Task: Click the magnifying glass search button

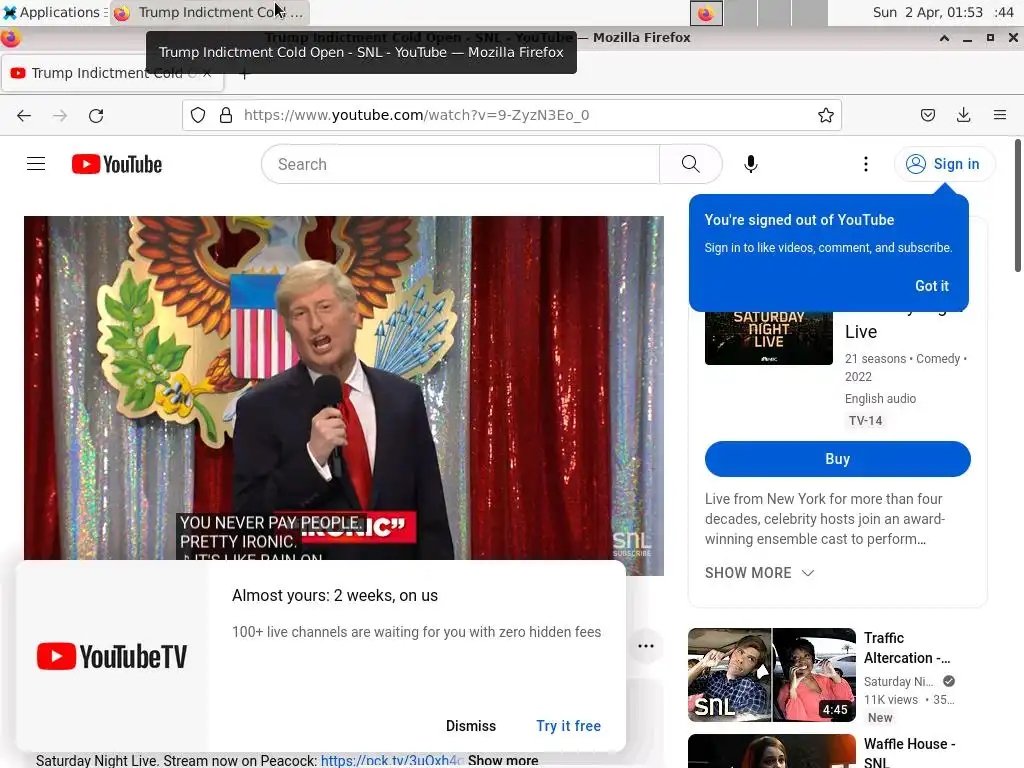Action: coord(690,164)
